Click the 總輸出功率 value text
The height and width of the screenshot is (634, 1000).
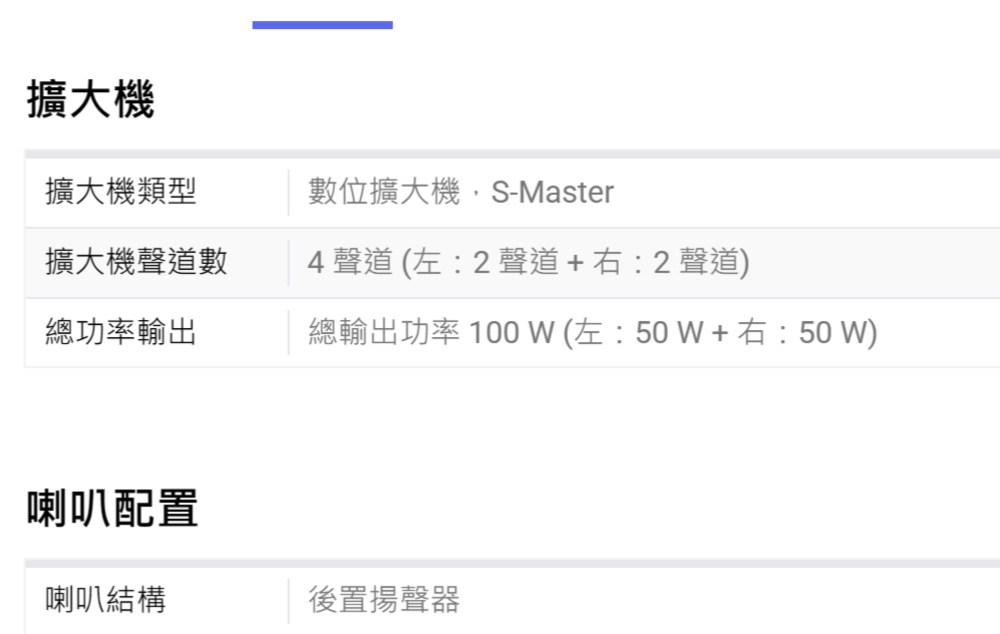(383, 332)
